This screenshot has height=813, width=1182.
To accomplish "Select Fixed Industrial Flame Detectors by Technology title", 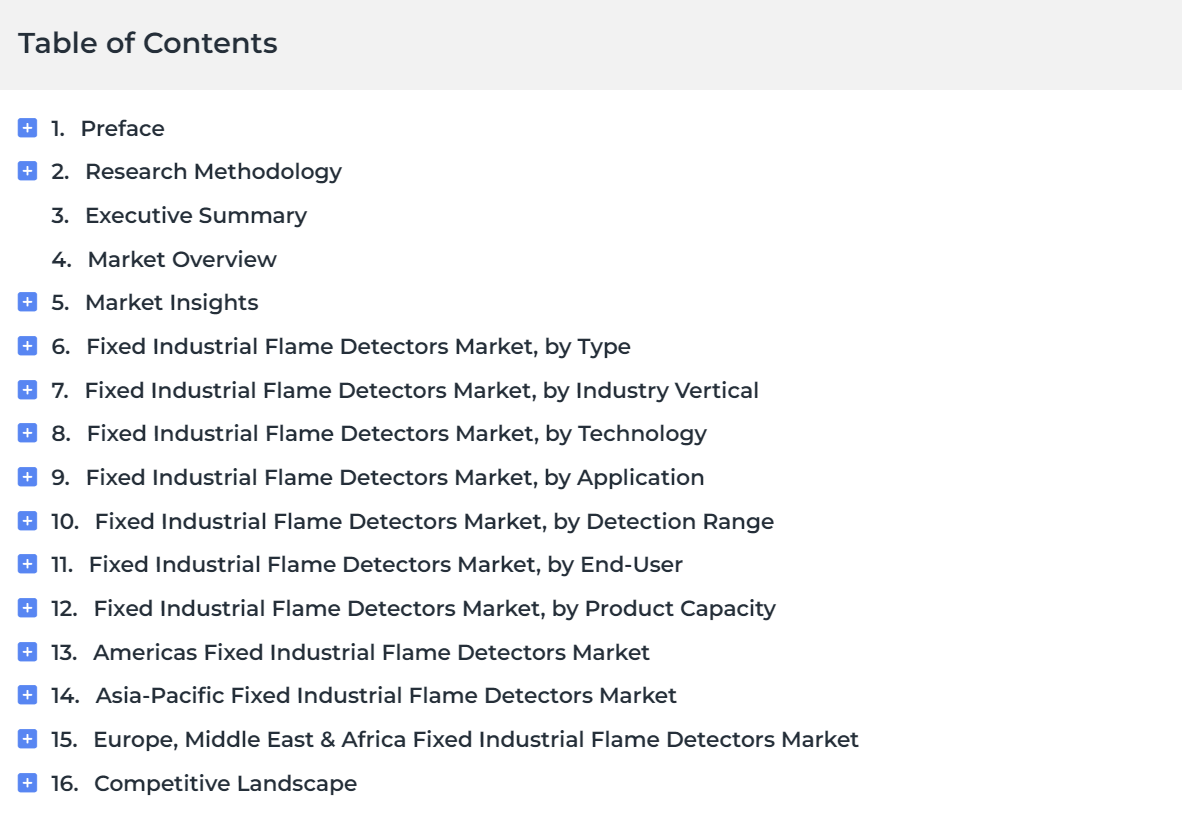I will (397, 434).
